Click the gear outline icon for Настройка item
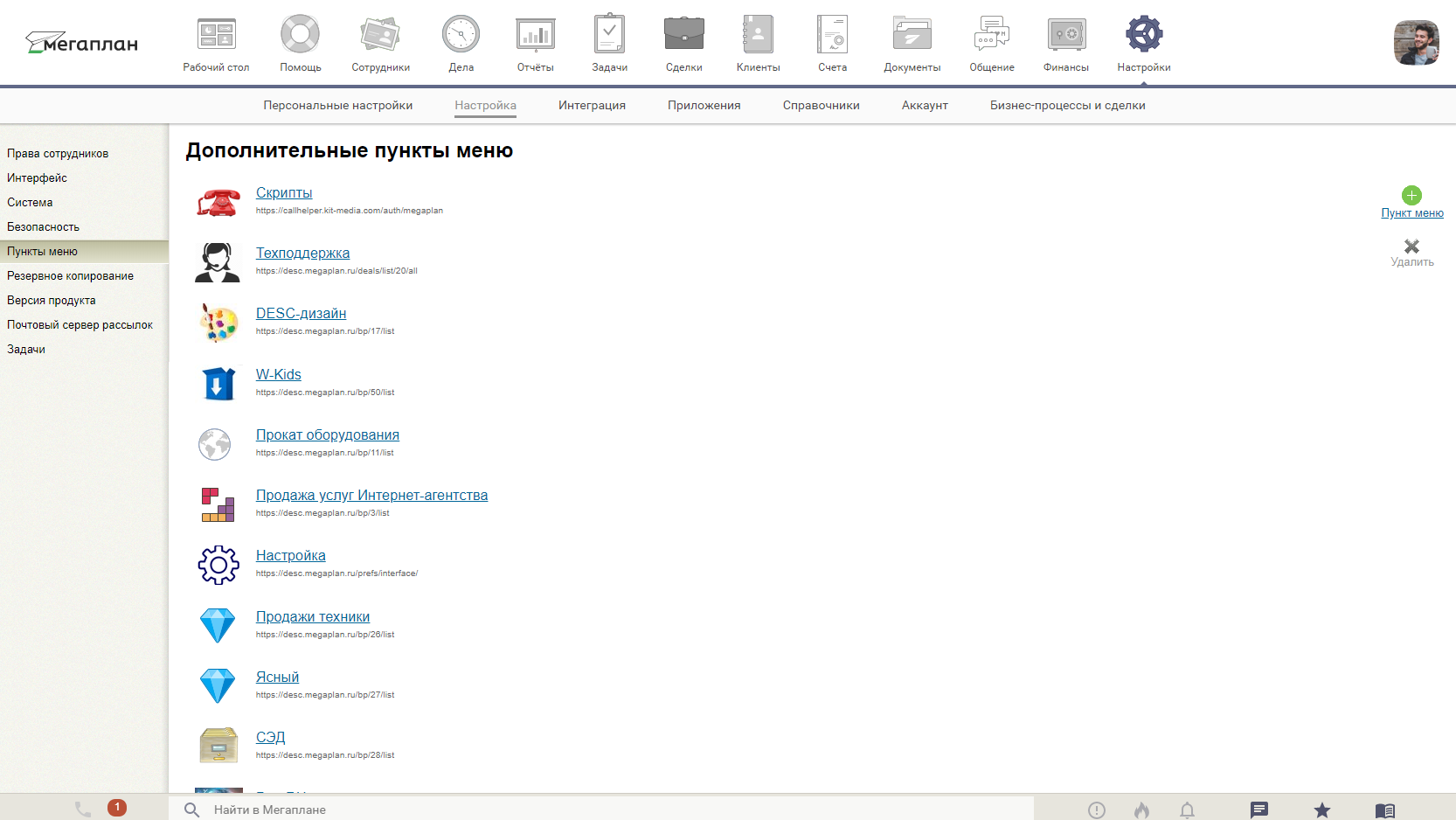The image size is (1456, 820). 218,565
